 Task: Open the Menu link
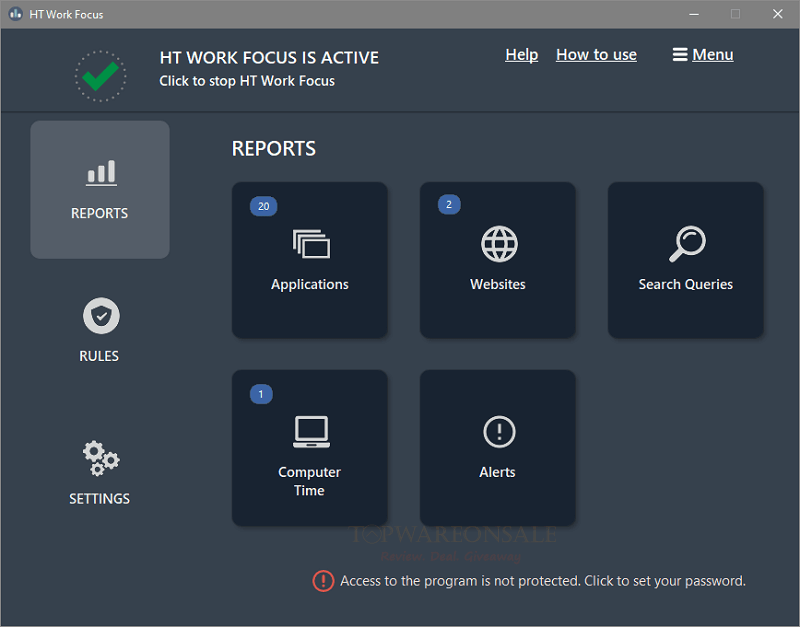(x=713, y=55)
